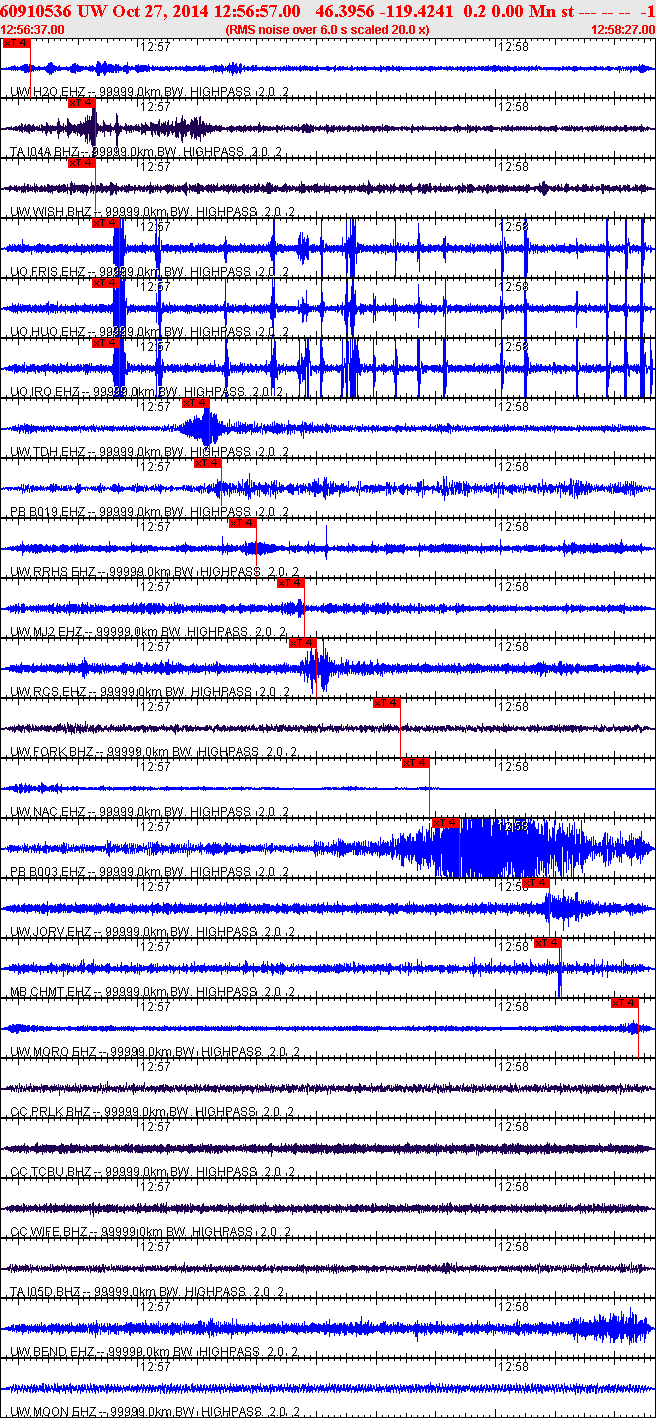Click the start time 12:56:37.00 label

coord(33,29)
